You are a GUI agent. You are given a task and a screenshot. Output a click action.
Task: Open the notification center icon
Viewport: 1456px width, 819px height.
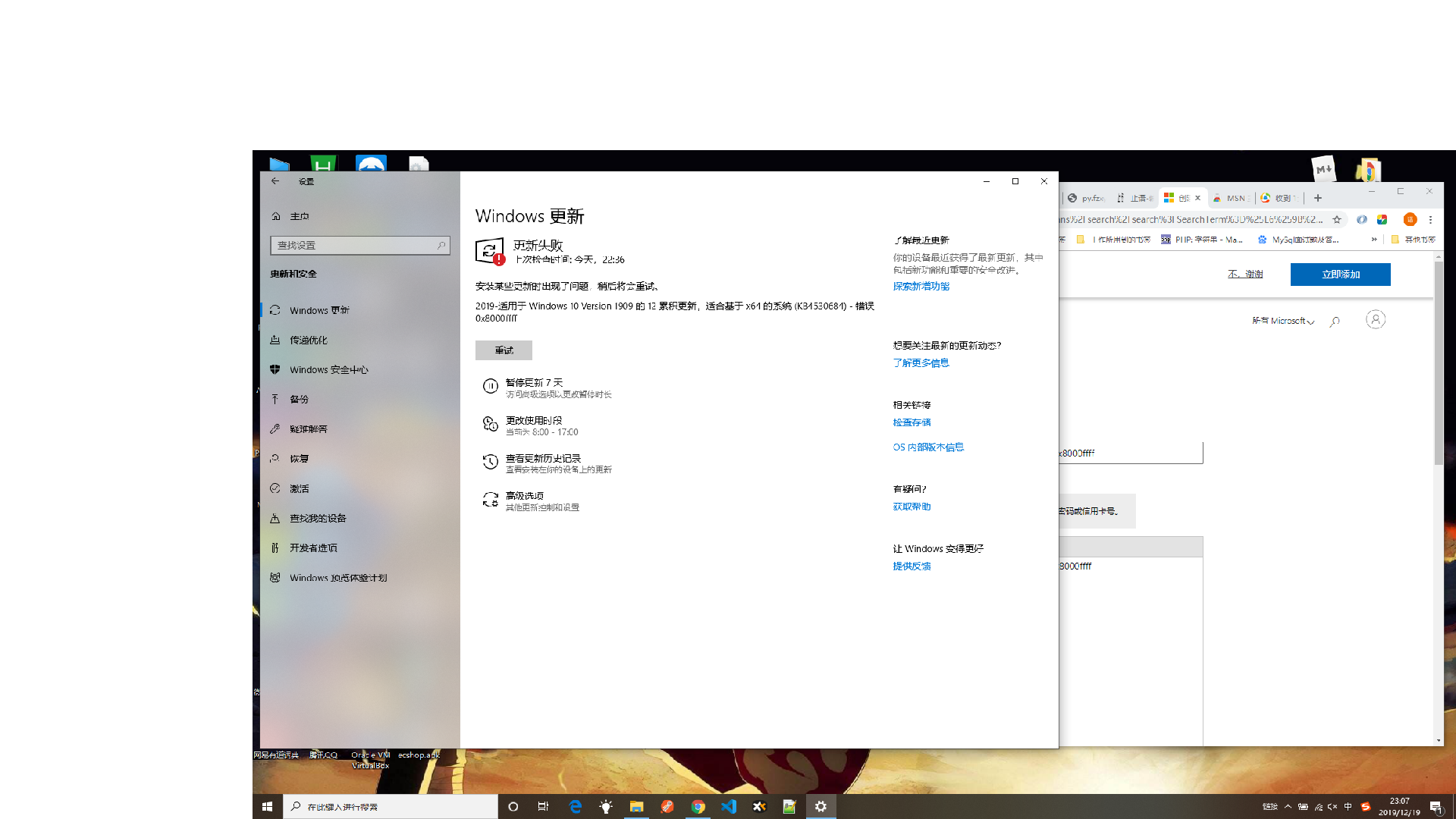(x=1436, y=806)
